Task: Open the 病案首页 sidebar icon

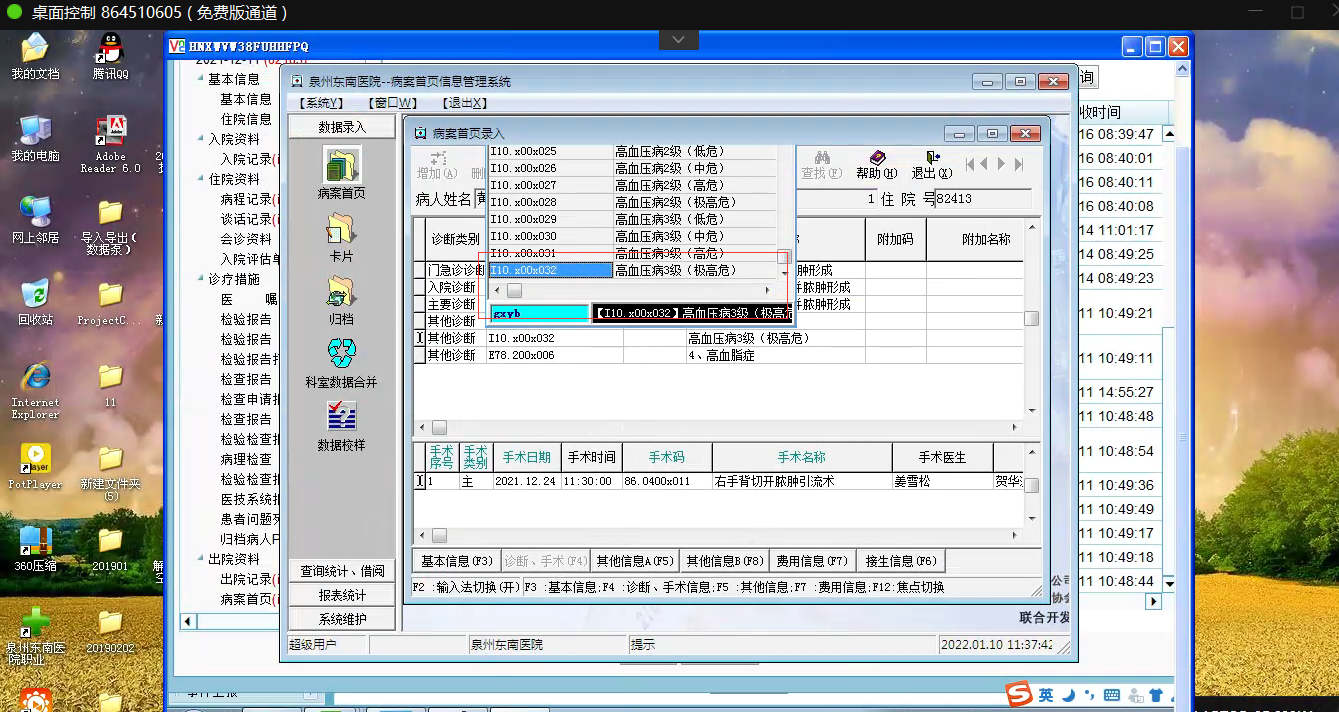Action: click(x=341, y=165)
